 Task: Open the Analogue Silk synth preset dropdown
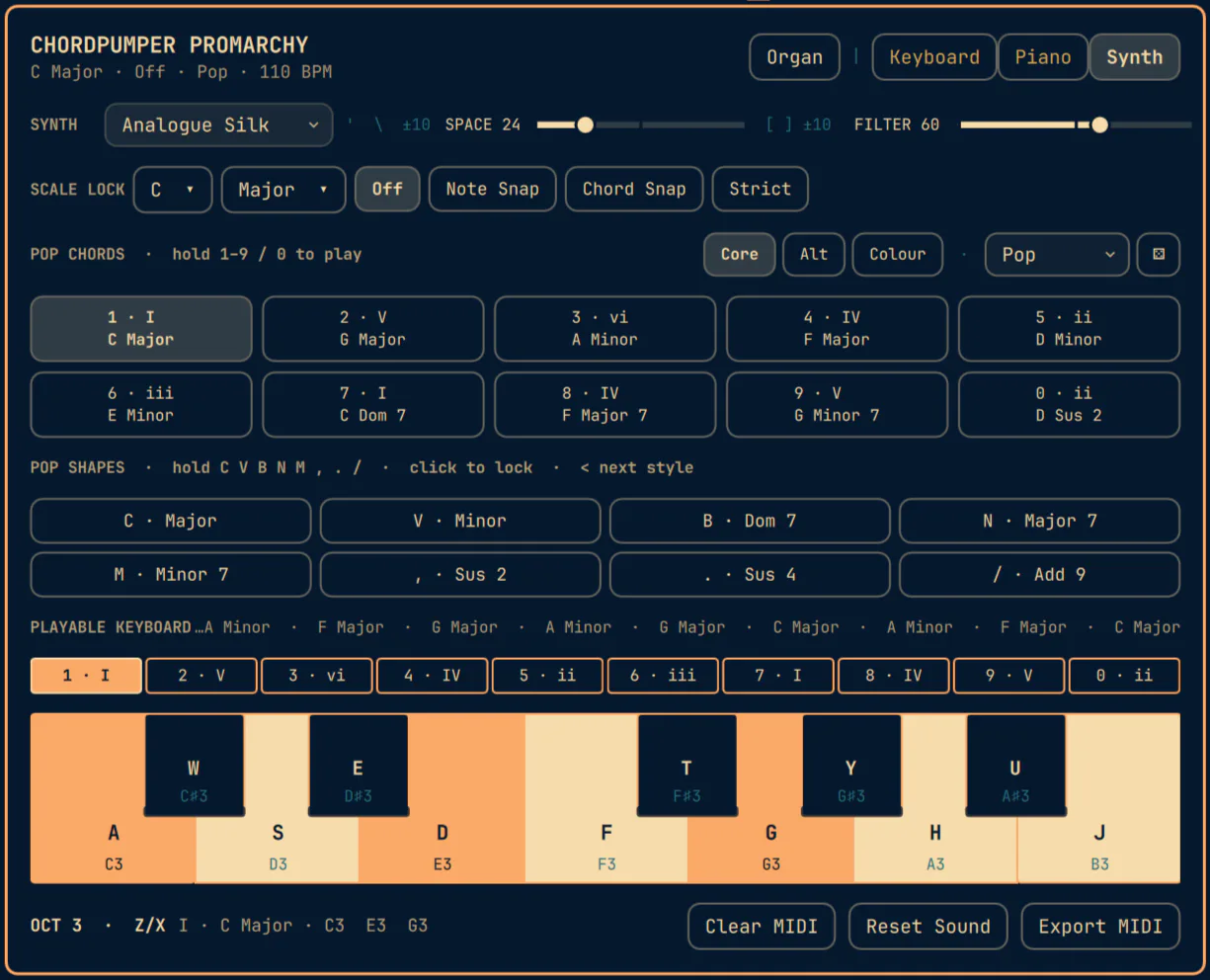pyautogui.click(x=218, y=124)
